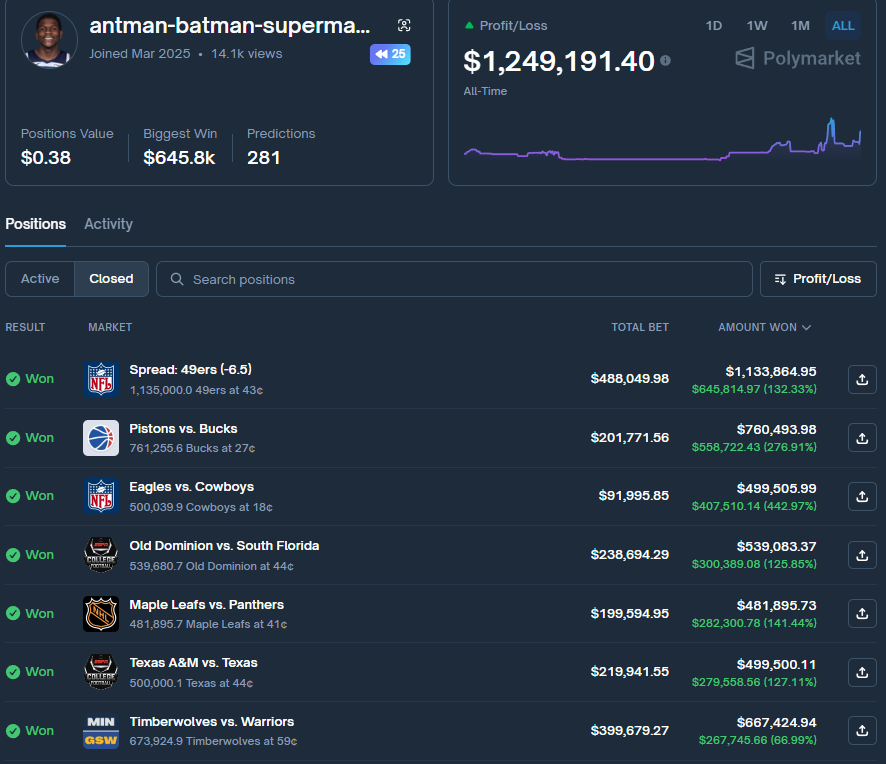
Task: Select the 1D profit range
Action: click(x=714, y=25)
